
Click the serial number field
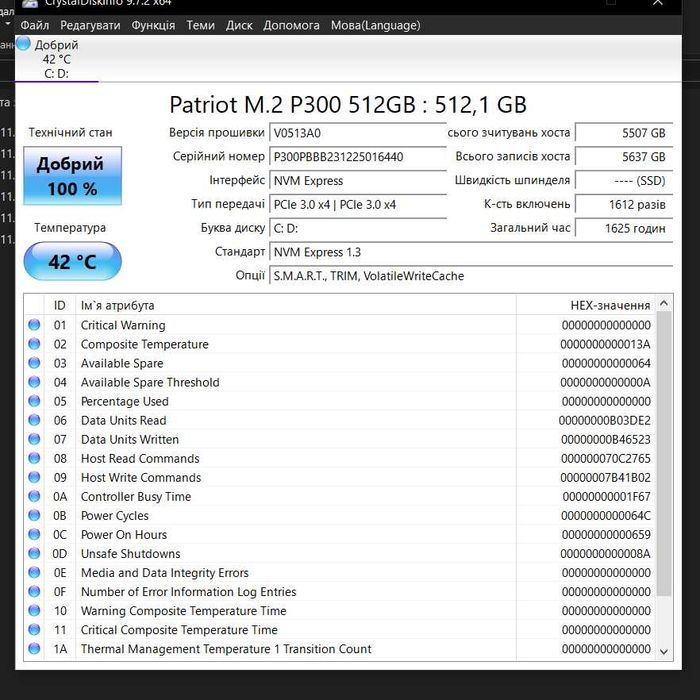coord(358,157)
